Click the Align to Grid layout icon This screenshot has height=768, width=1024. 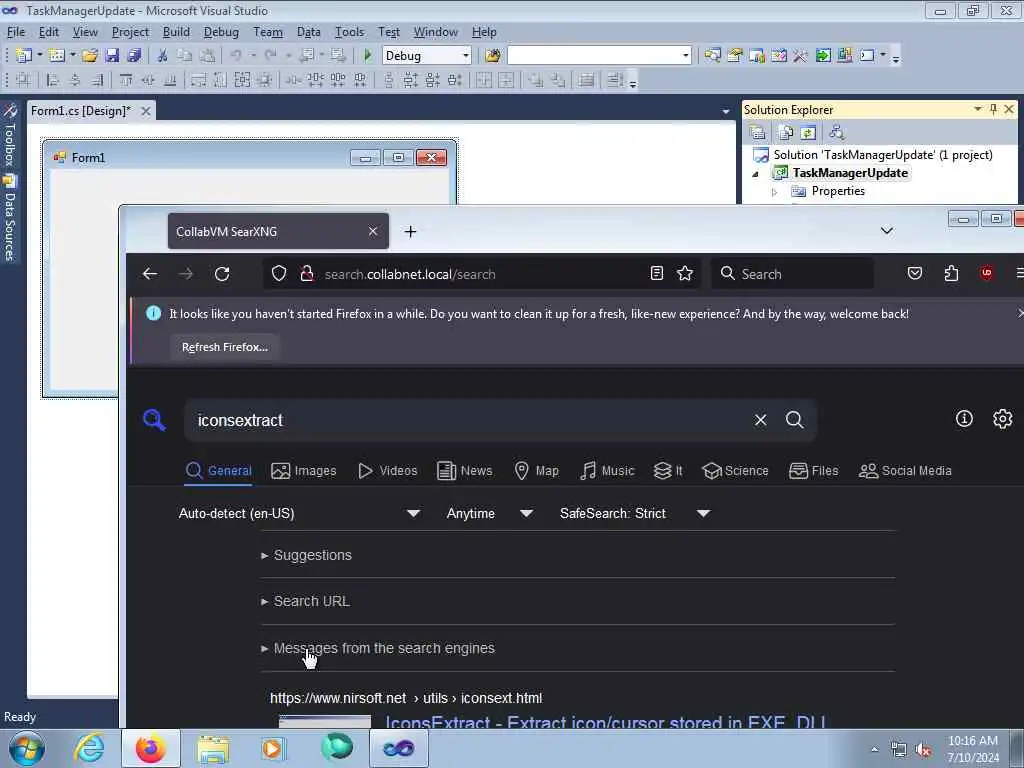[x=24, y=80]
